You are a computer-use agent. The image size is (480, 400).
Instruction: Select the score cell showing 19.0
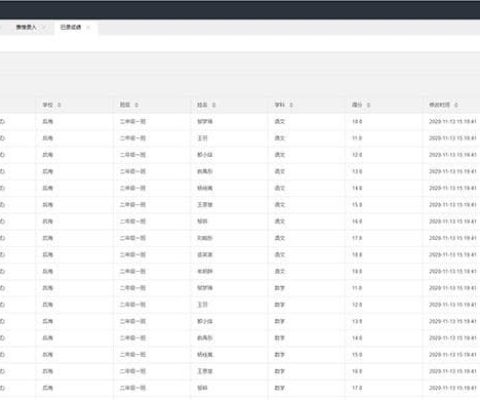tap(357, 272)
